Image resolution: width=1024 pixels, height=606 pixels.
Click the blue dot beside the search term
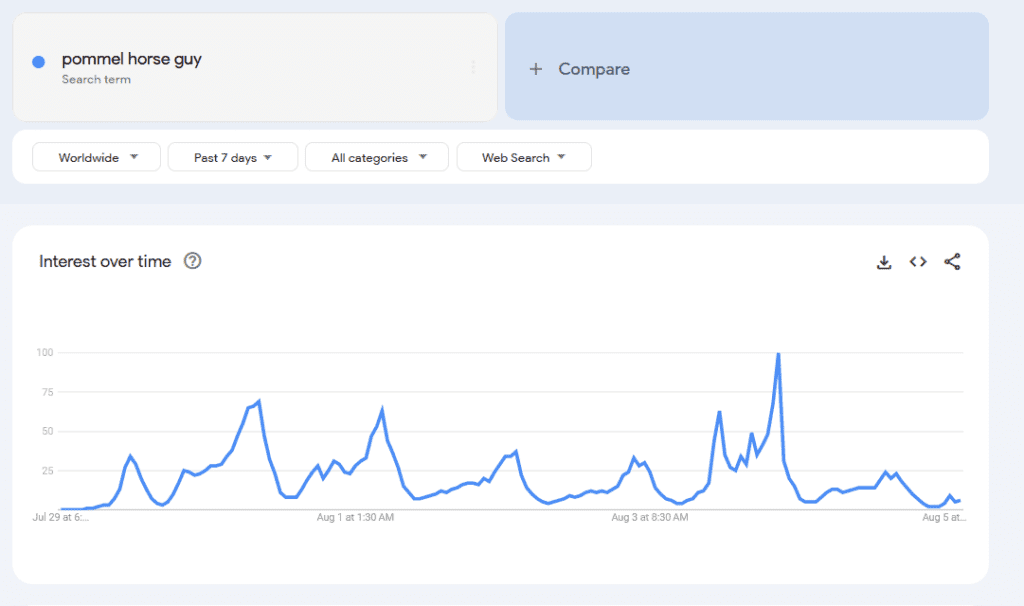tap(39, 62)
